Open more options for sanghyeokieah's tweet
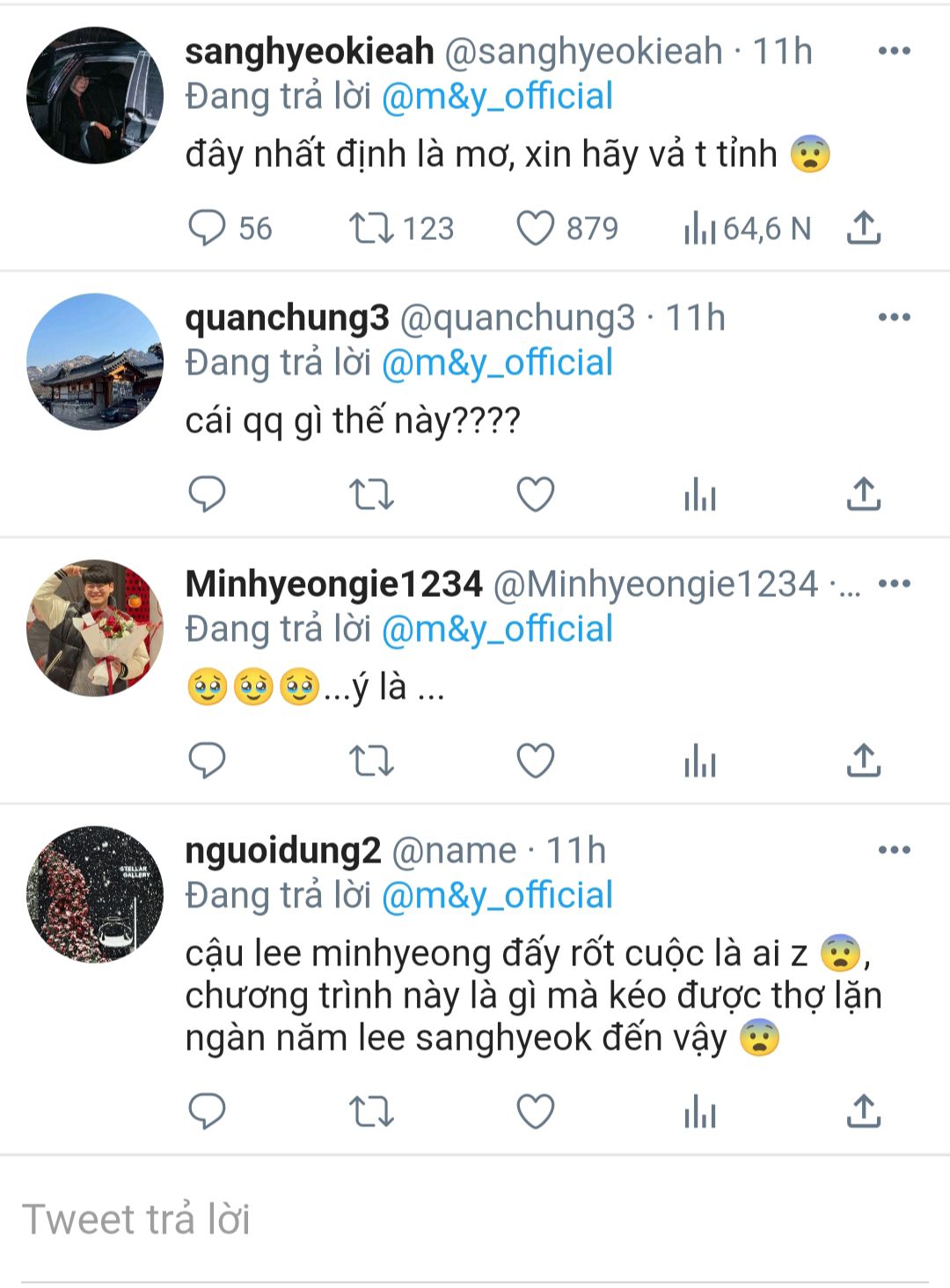This screenshot has height=1288, width=950. 894,51
